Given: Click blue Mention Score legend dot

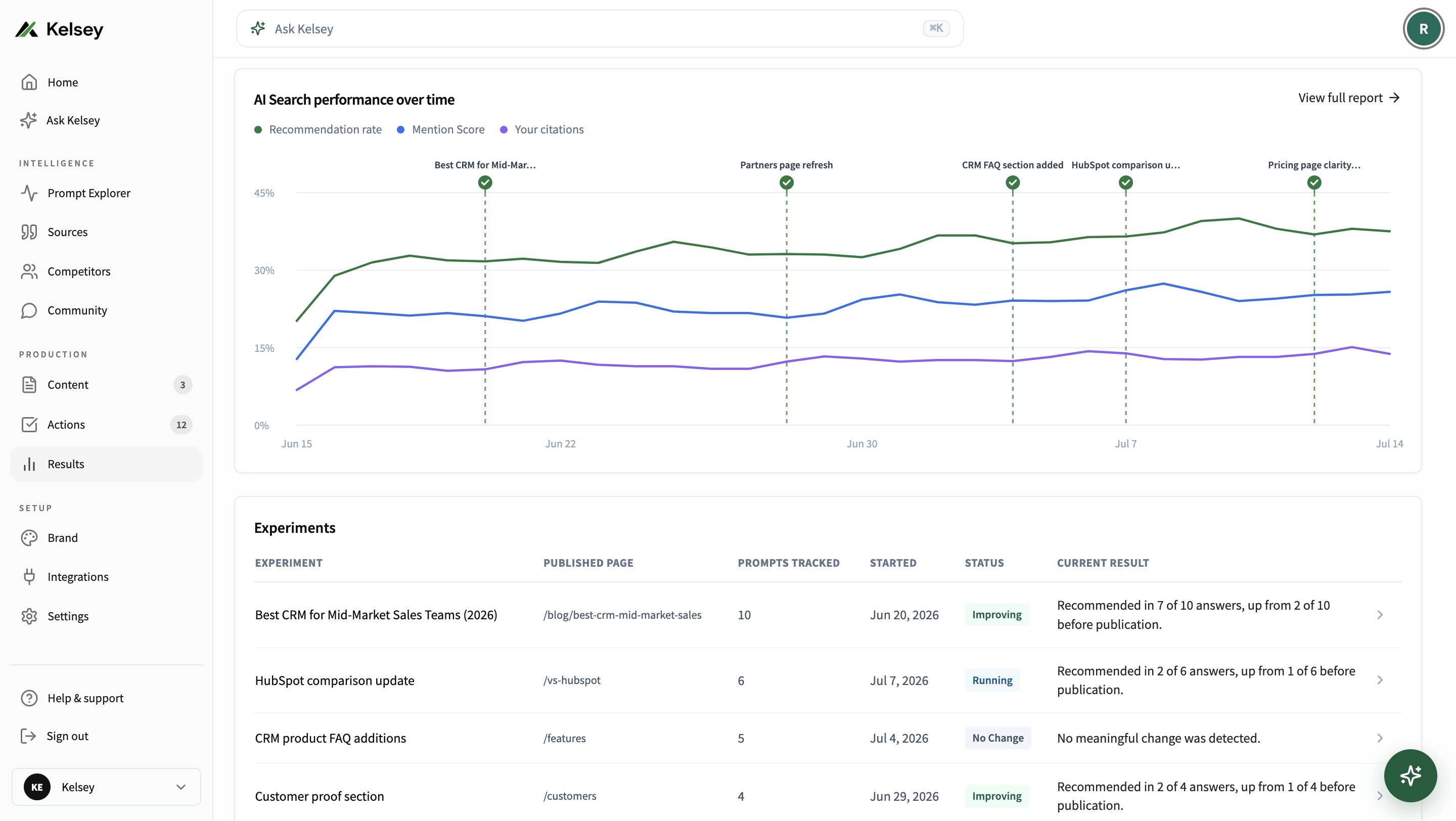Looking at the screenshot, I should tap(401, 130).
